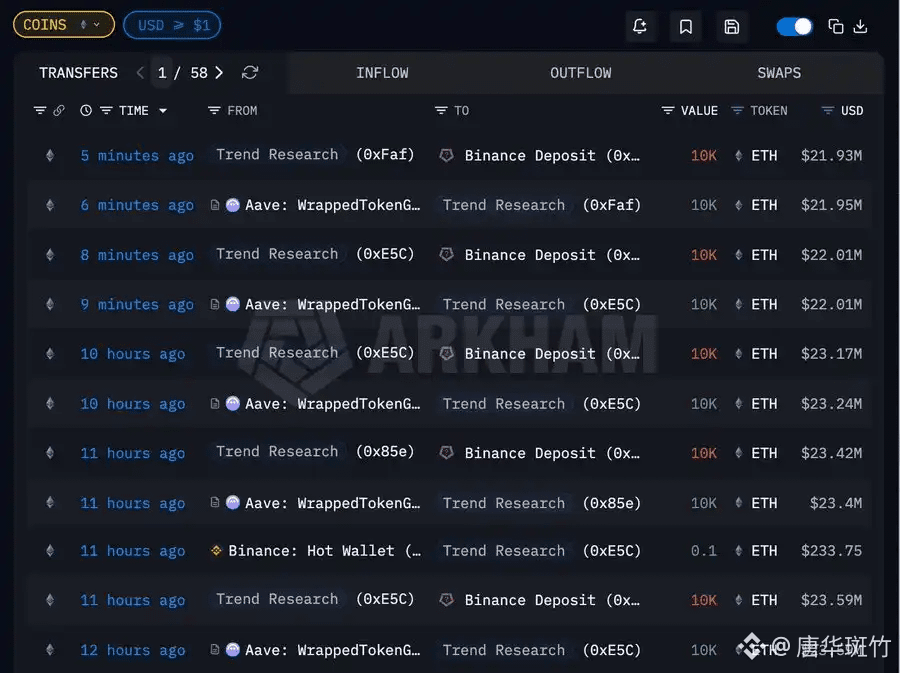Screen dimensions: 900x673
Task: Click the clock icon in TIME column
Action: pos(86,111)
